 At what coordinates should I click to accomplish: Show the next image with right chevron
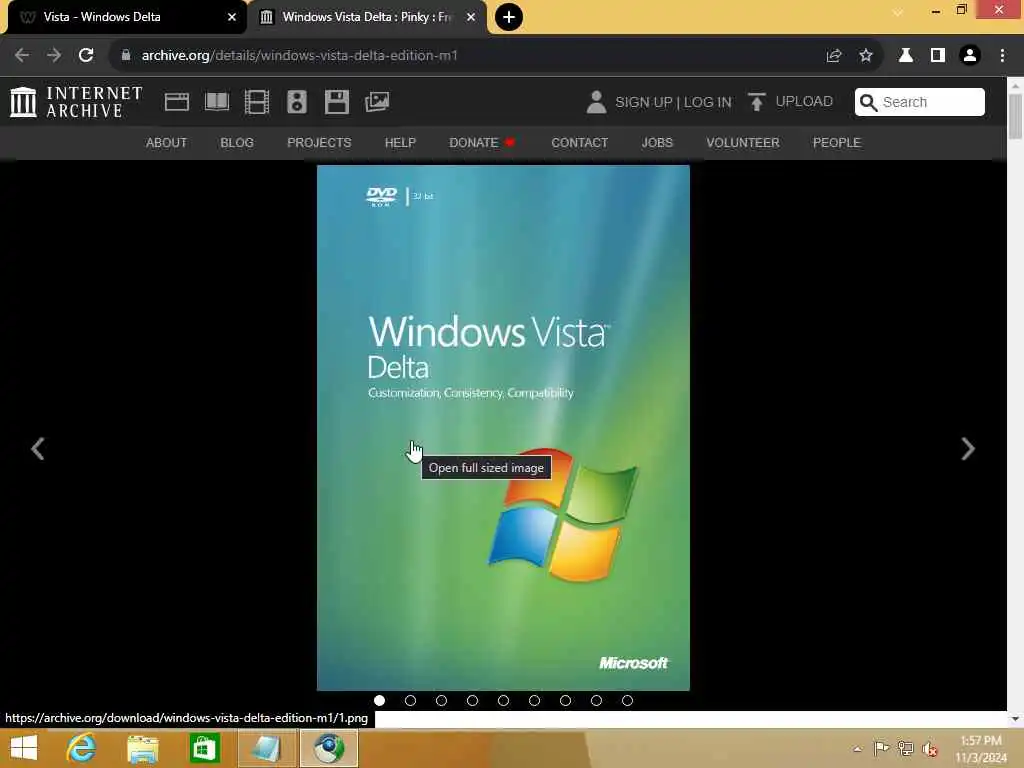pyautogui.click(x=968, y=449)
